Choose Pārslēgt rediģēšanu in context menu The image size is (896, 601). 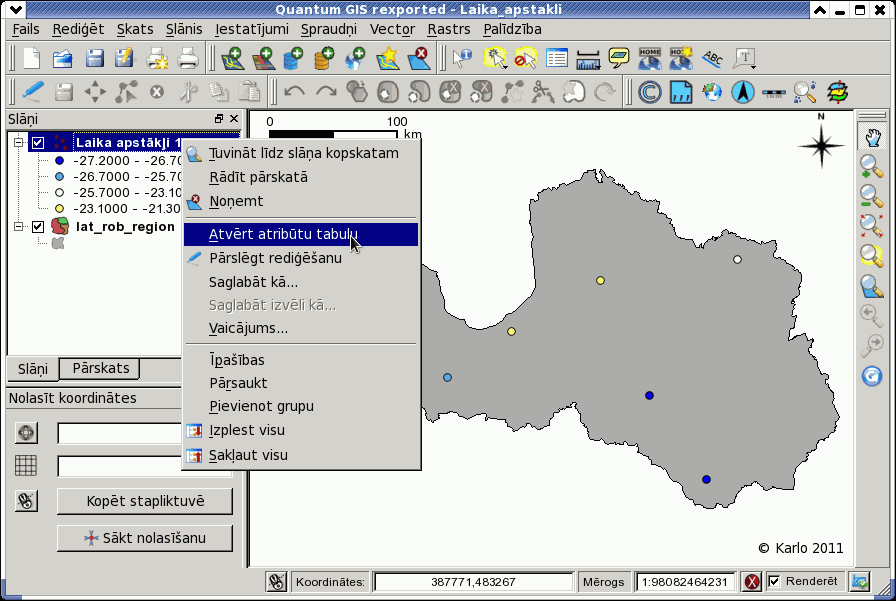pos(301,258)
